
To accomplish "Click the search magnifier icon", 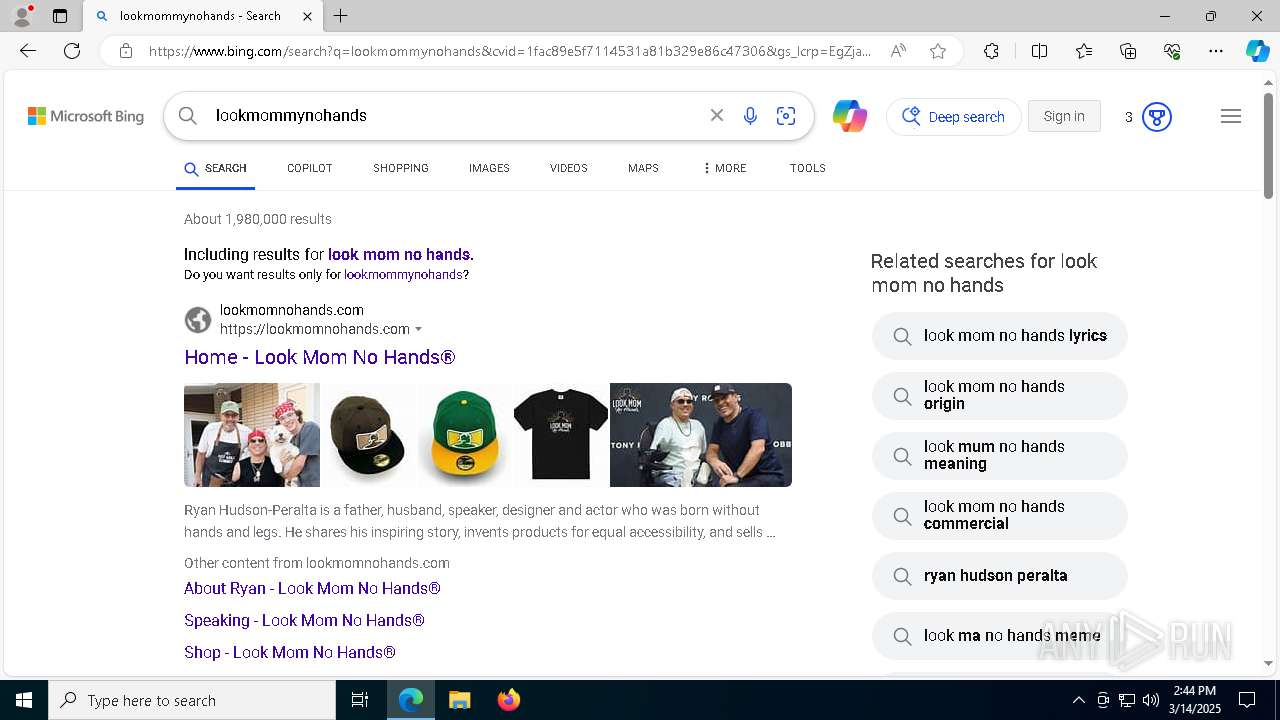I will (187, 116).
